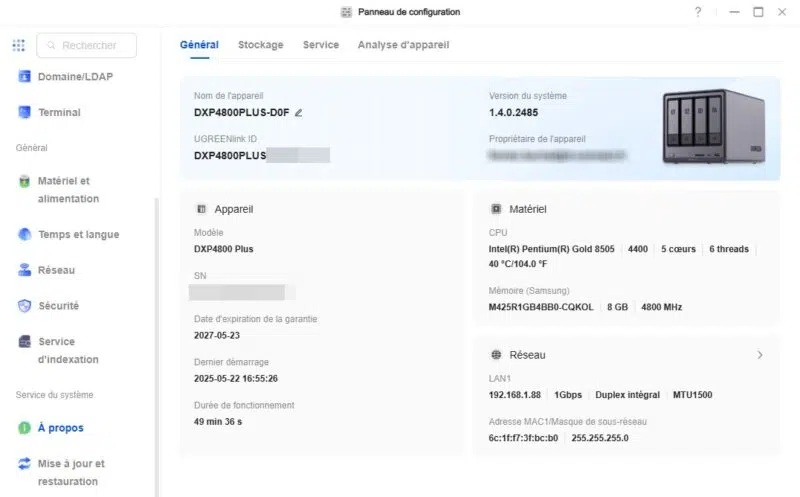
Task: Click the NAS device thumbnail image
Action: (x=714, y=127)
